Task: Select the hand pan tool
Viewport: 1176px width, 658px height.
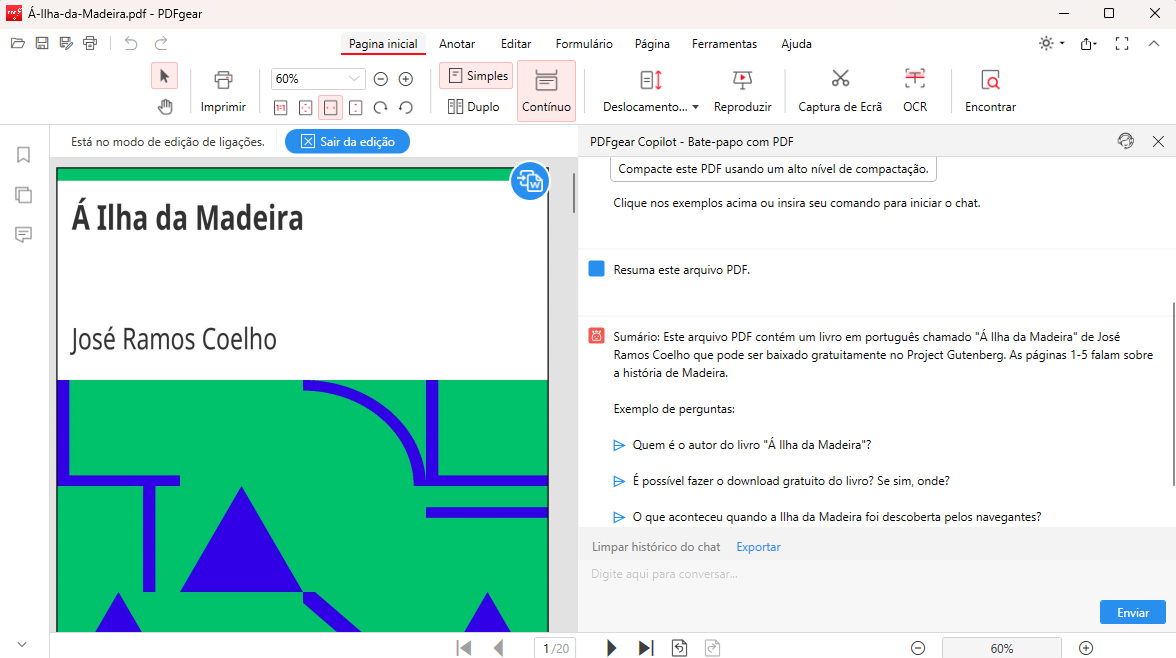Action: point(165,107)
